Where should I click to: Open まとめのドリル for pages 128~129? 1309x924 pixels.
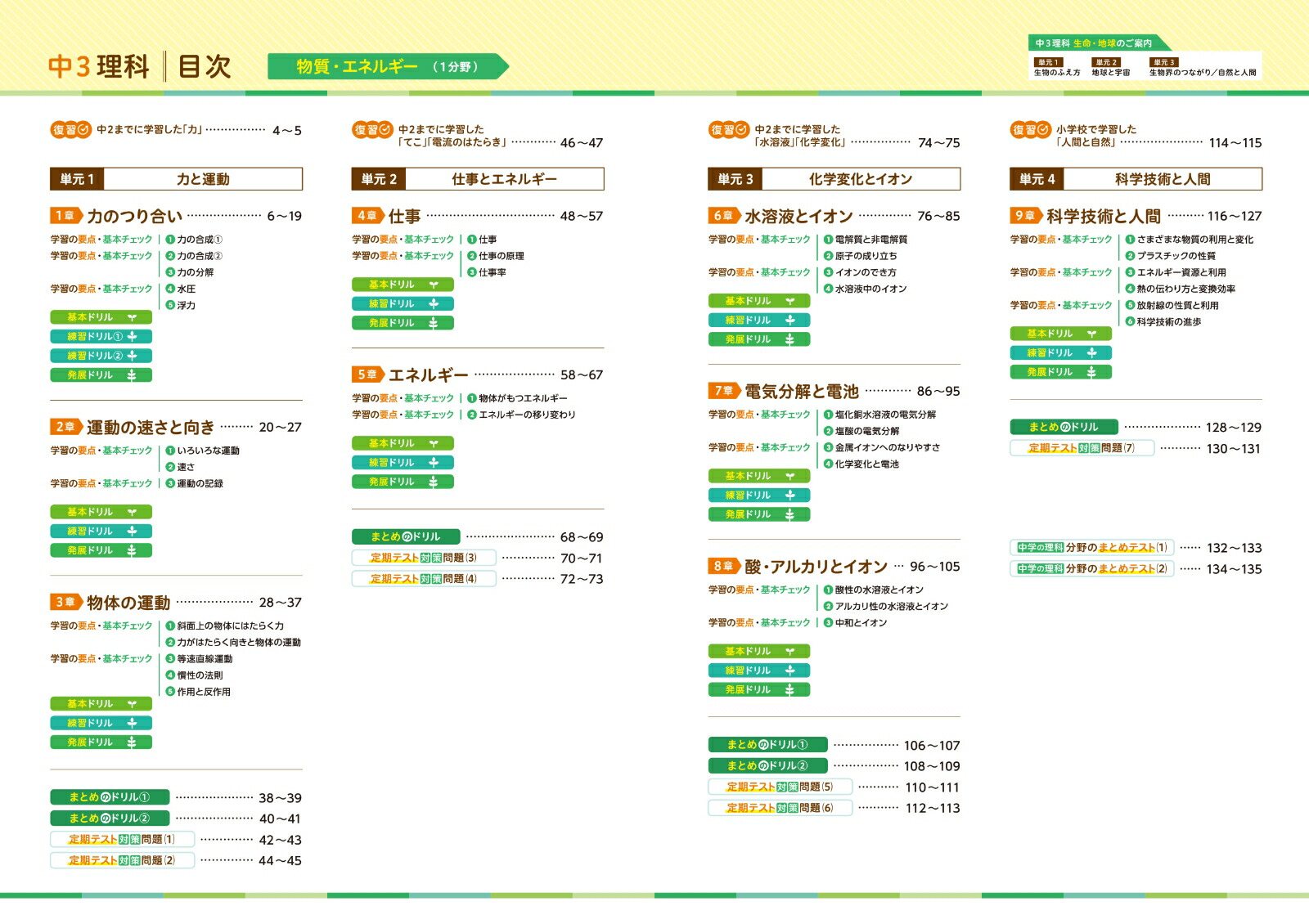click(1064, 427)
